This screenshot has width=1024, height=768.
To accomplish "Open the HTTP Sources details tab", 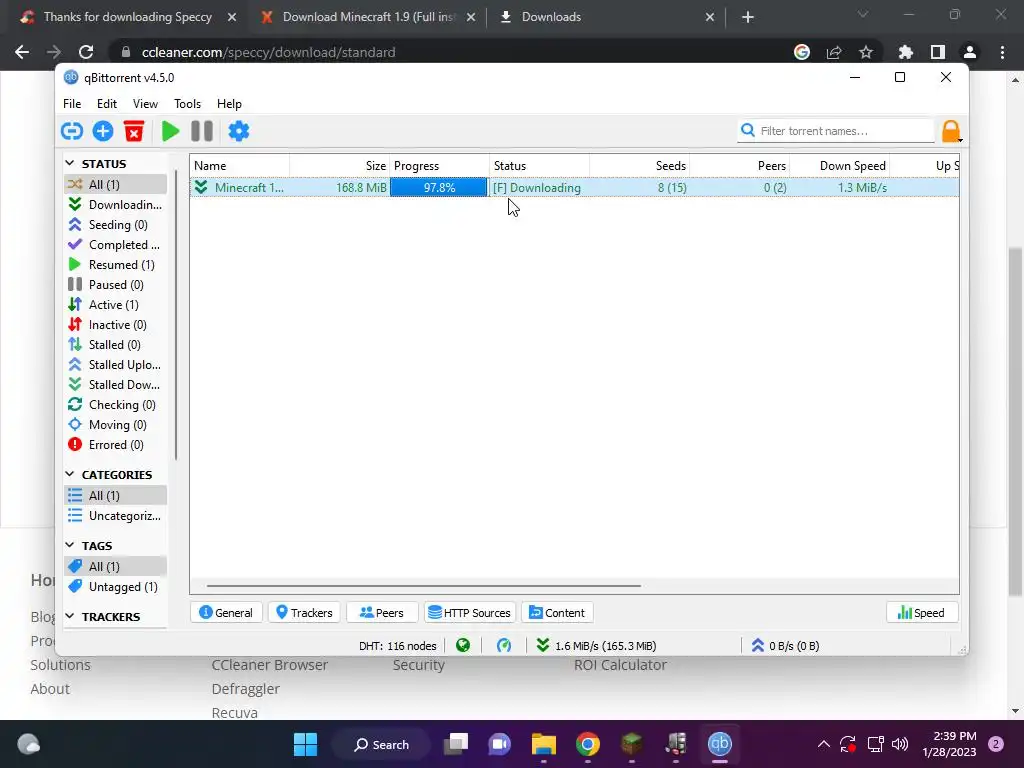I will [470, 613].
